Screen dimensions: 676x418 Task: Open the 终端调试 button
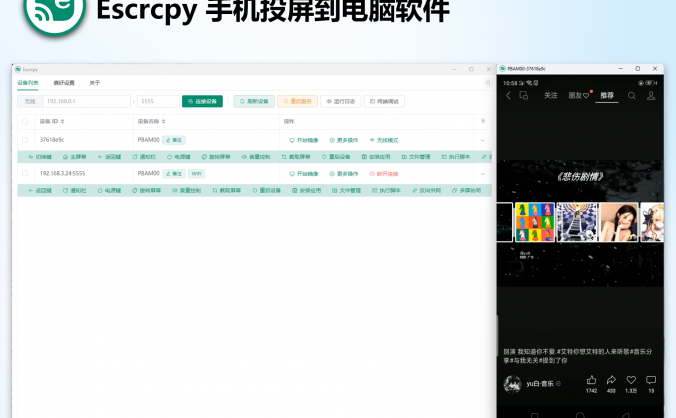coord(384,101)
